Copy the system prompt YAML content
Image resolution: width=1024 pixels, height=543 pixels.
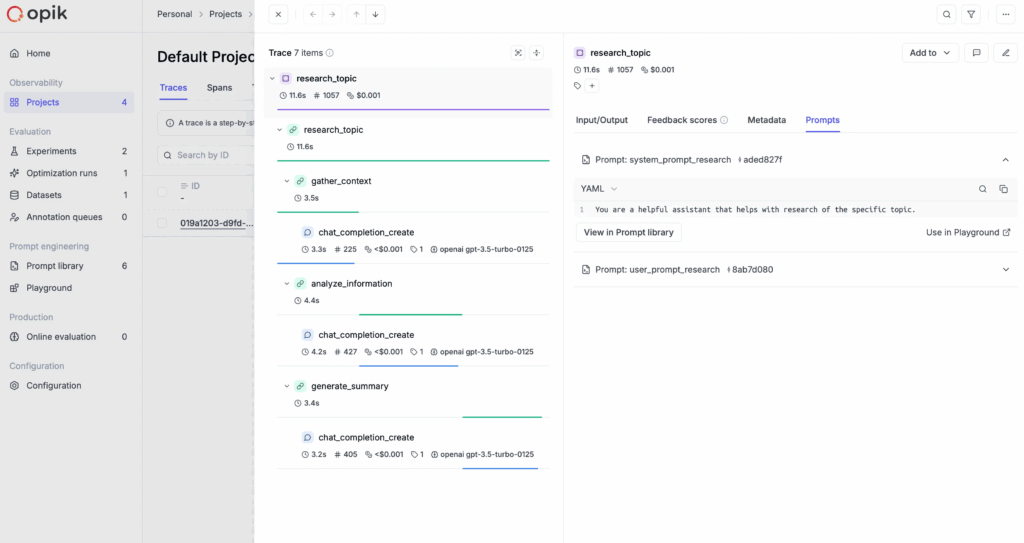(1004, 188)
